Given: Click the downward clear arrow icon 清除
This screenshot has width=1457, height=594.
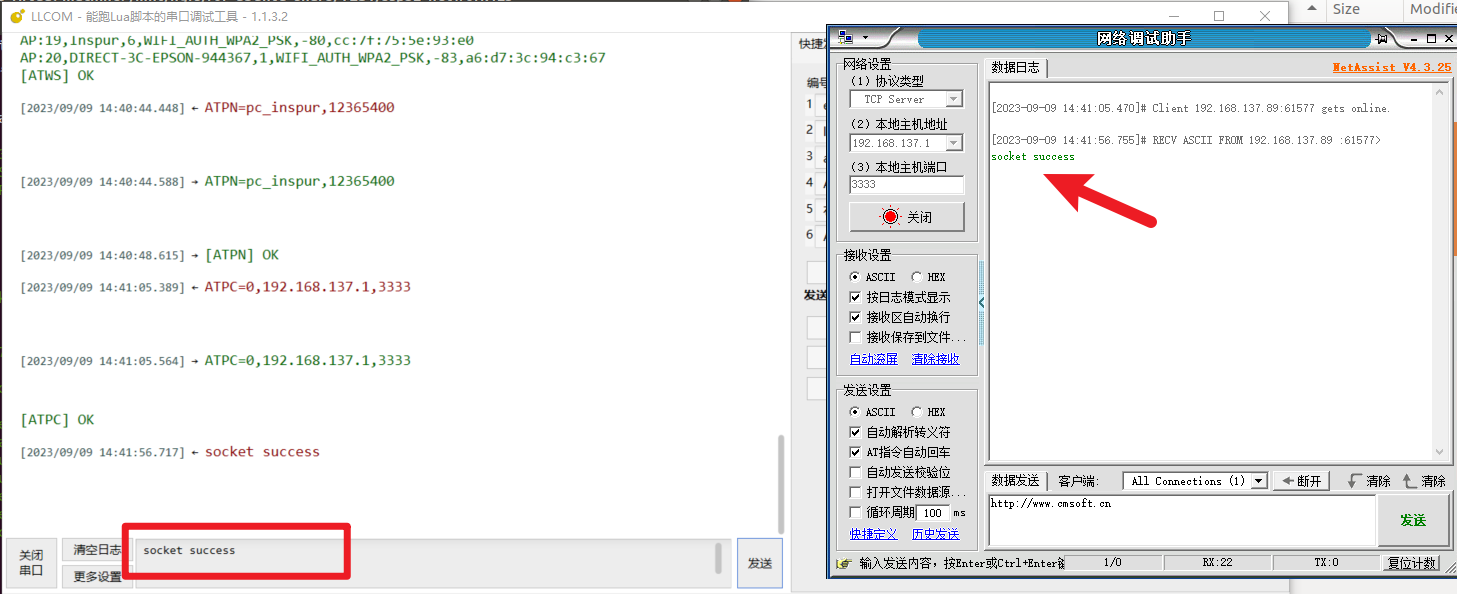Looking at the screenshot, I should coord(1354,481).
